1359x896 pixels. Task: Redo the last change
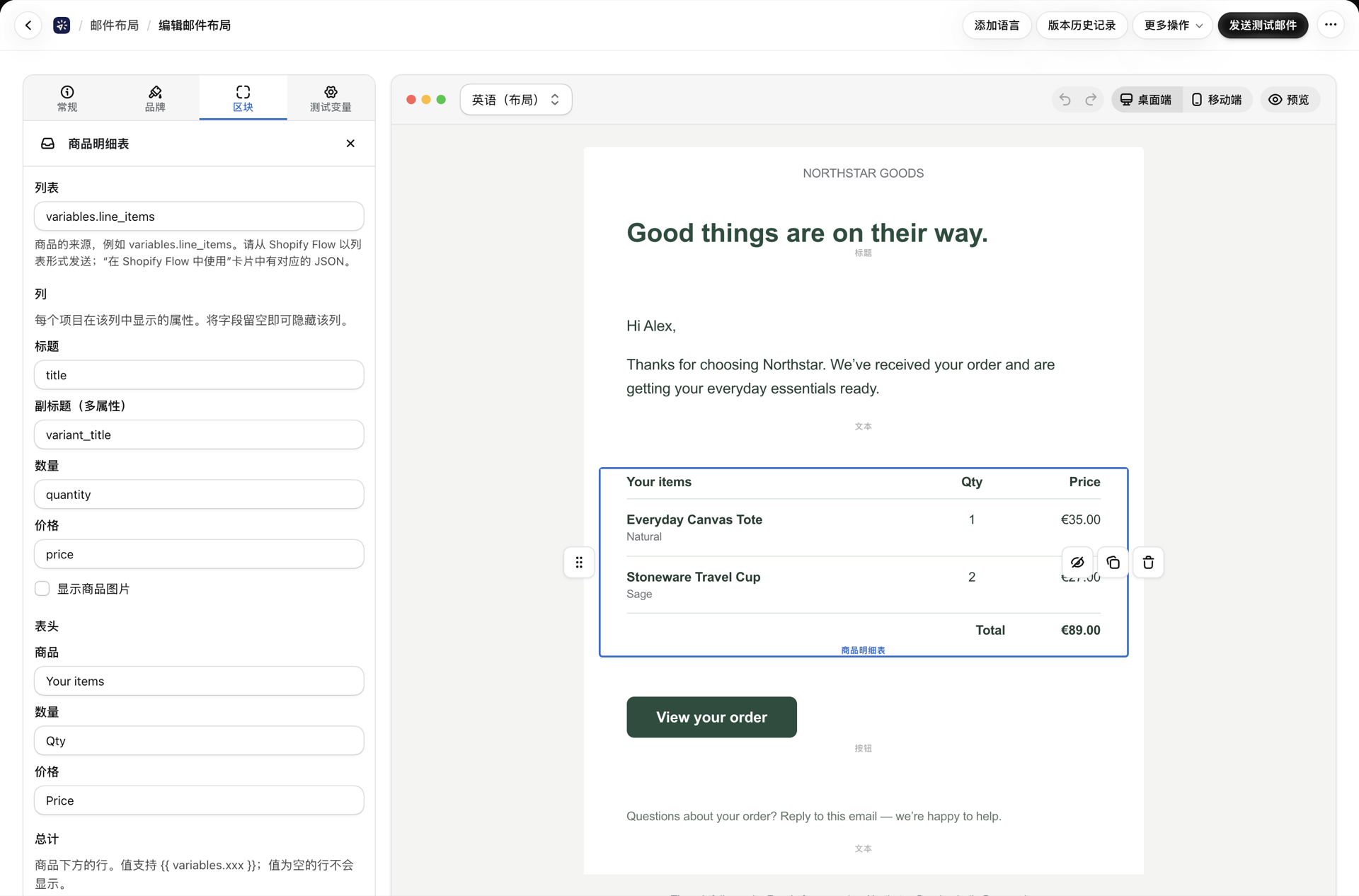pos(1091,100)
